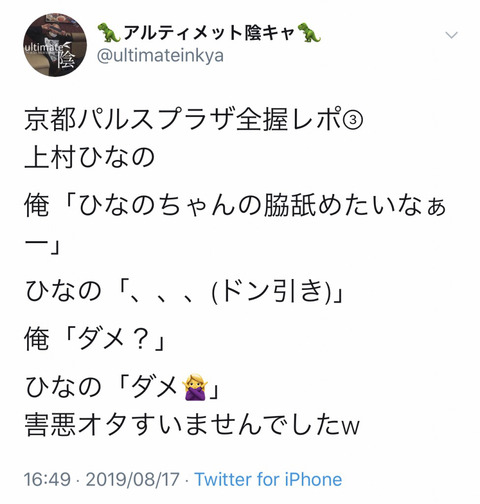
Task: Open the round profile avatar photo
Action: [x=55, y=45]
